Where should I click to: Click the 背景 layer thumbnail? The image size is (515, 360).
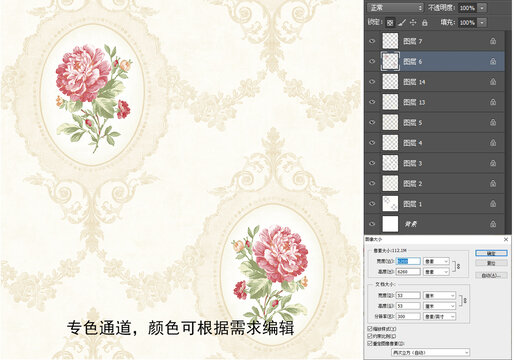pos(390,224)
